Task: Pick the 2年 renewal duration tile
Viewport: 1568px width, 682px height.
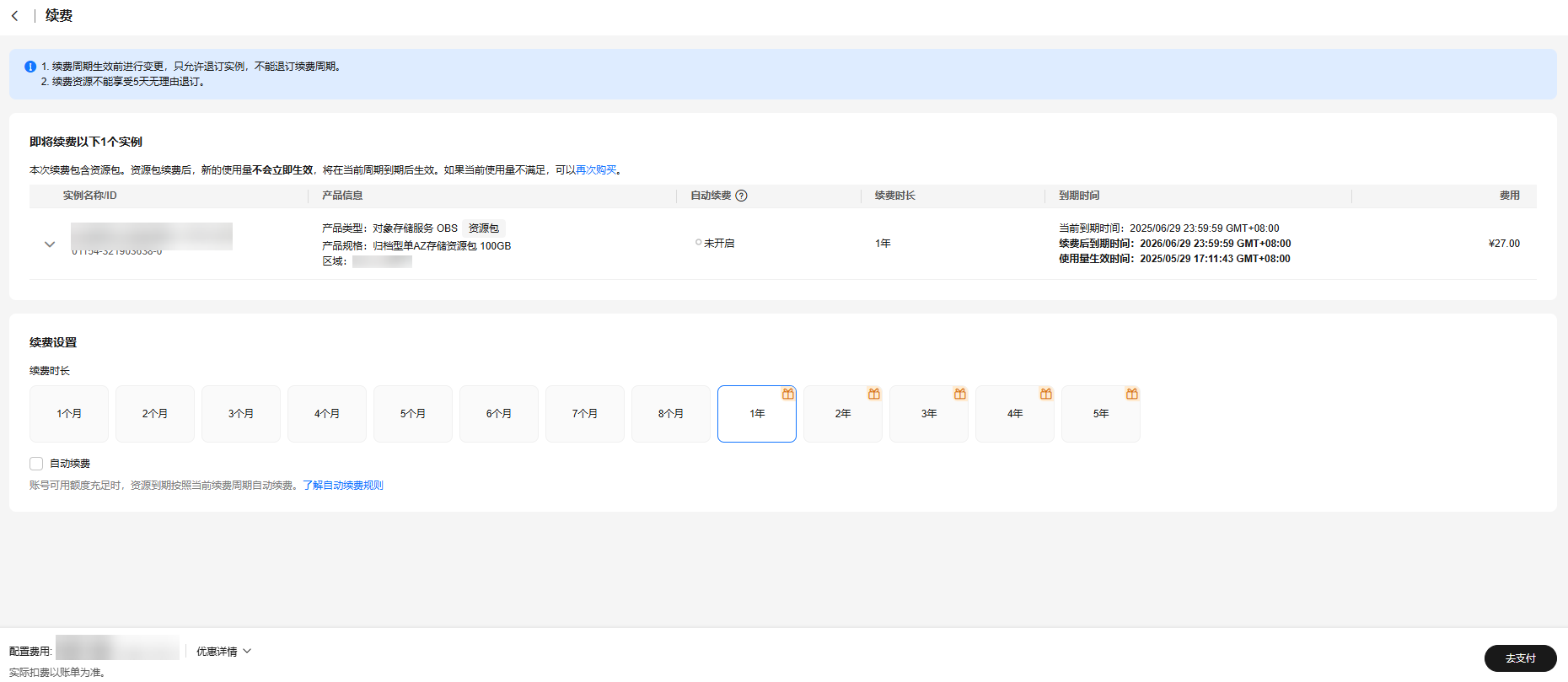Action: click(843, 414)
